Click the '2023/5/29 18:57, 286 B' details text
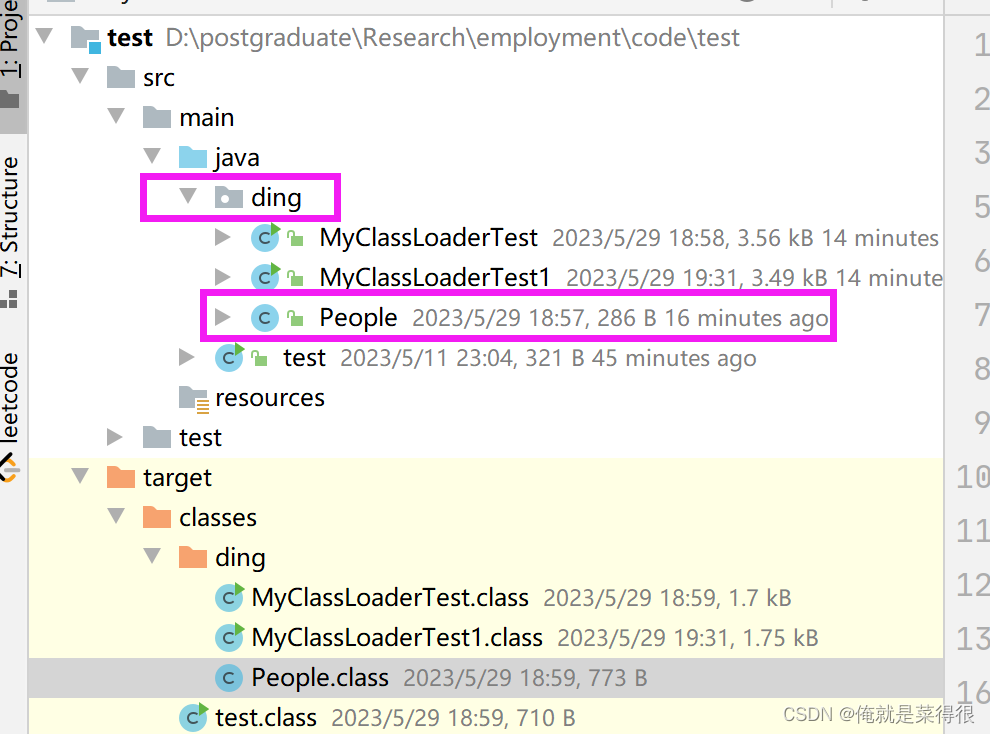This screenshot has width=990, height=734. [534, 318]
